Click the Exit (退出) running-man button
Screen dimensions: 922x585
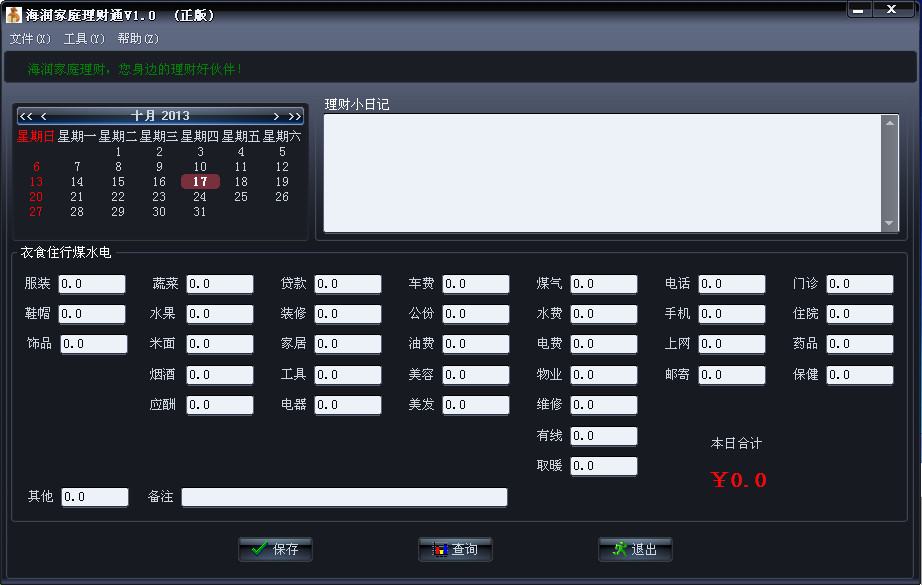point(635,549)
